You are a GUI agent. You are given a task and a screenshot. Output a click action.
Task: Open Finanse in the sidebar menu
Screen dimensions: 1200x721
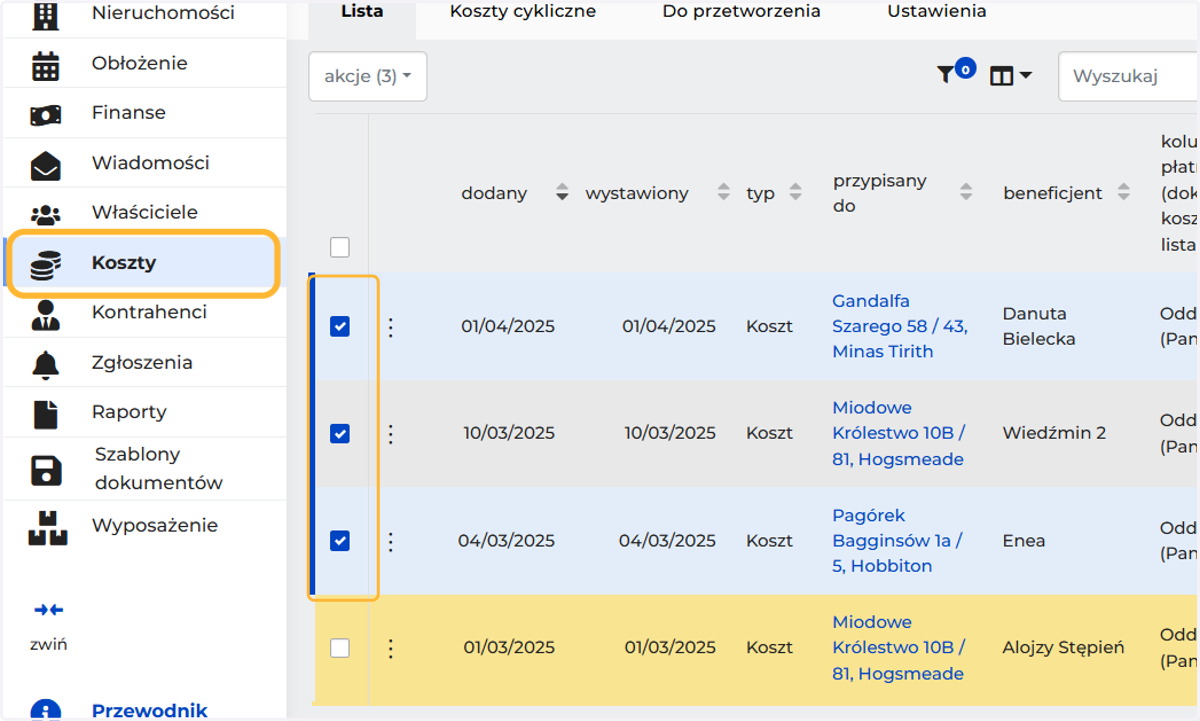(x=129, y=113)
